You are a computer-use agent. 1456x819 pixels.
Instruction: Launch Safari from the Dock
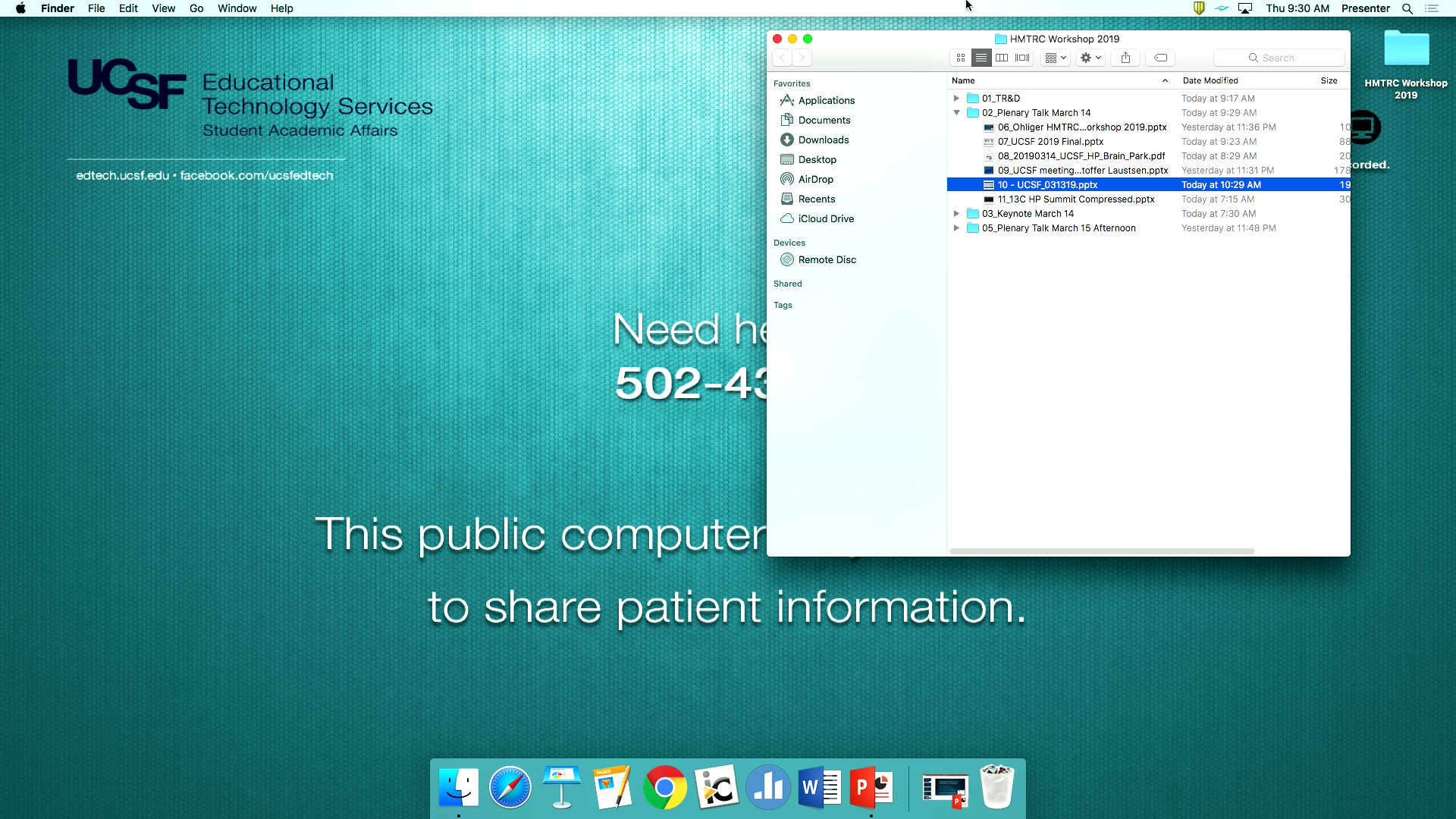tap(510, 788)
